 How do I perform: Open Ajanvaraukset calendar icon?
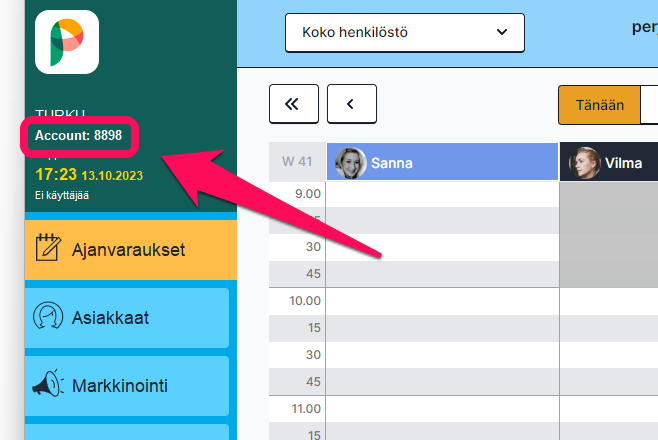[x=49, y=249]
